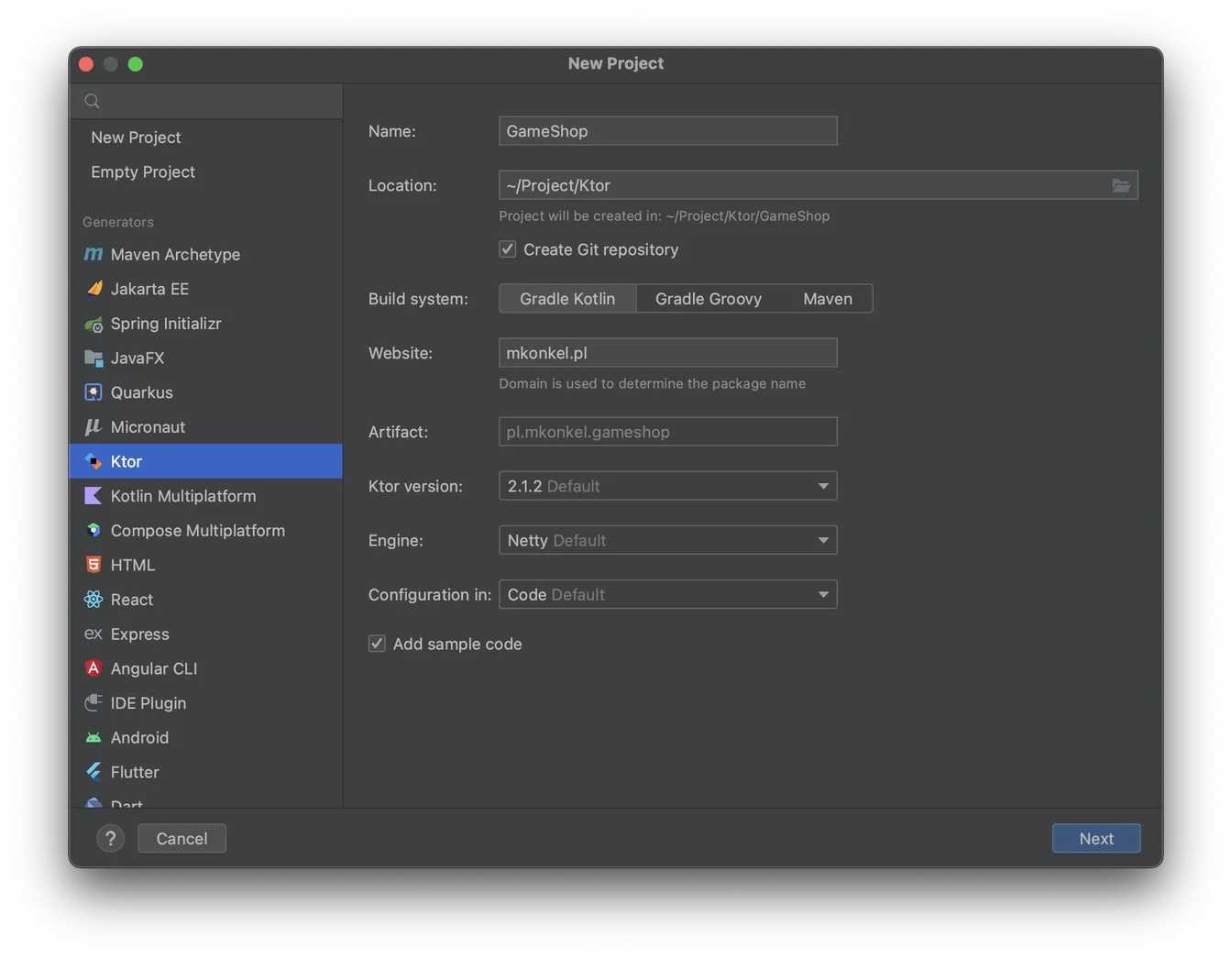Screen dimensions: 1232x959
Task: Open help with question mark button
Action: pos(111,838)
